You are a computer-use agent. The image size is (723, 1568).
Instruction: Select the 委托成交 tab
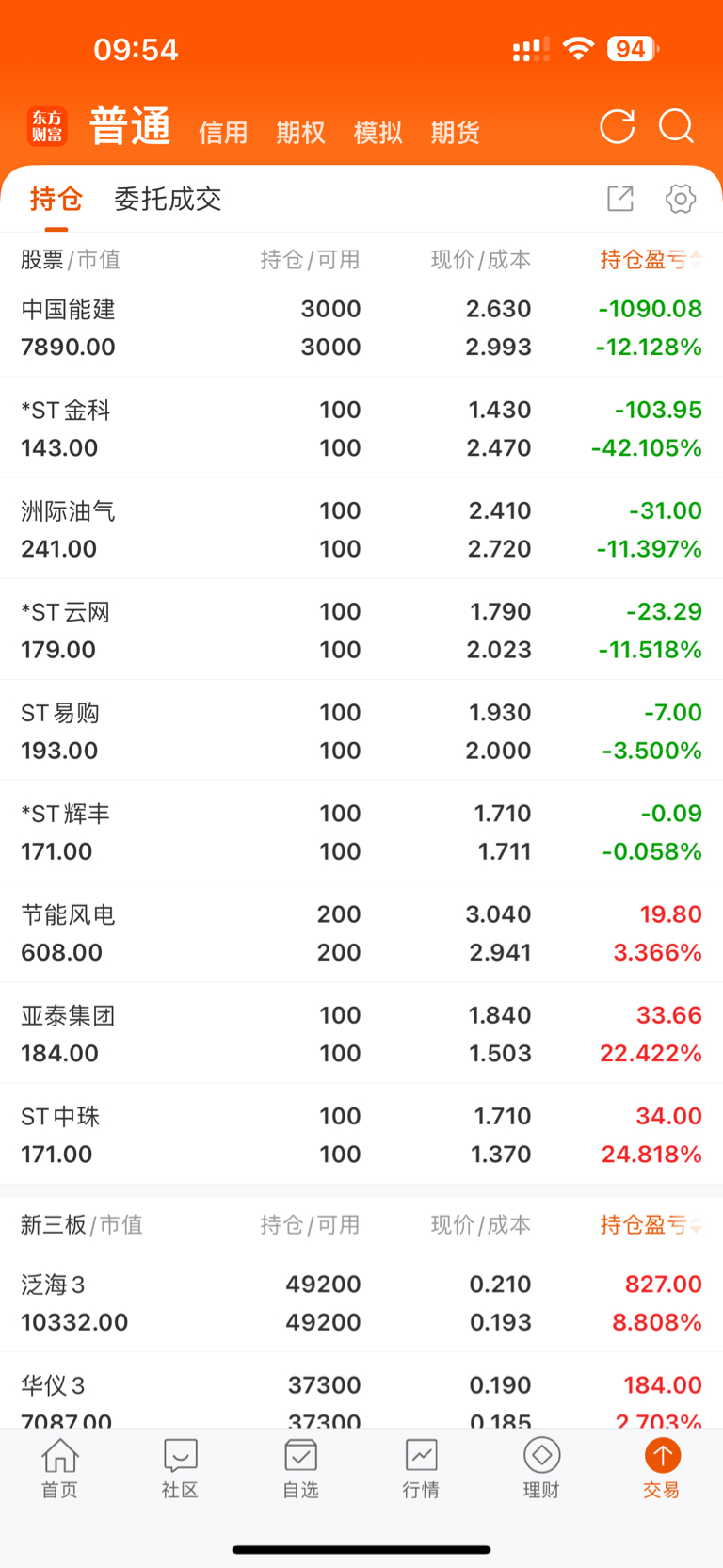coord(168,199)
